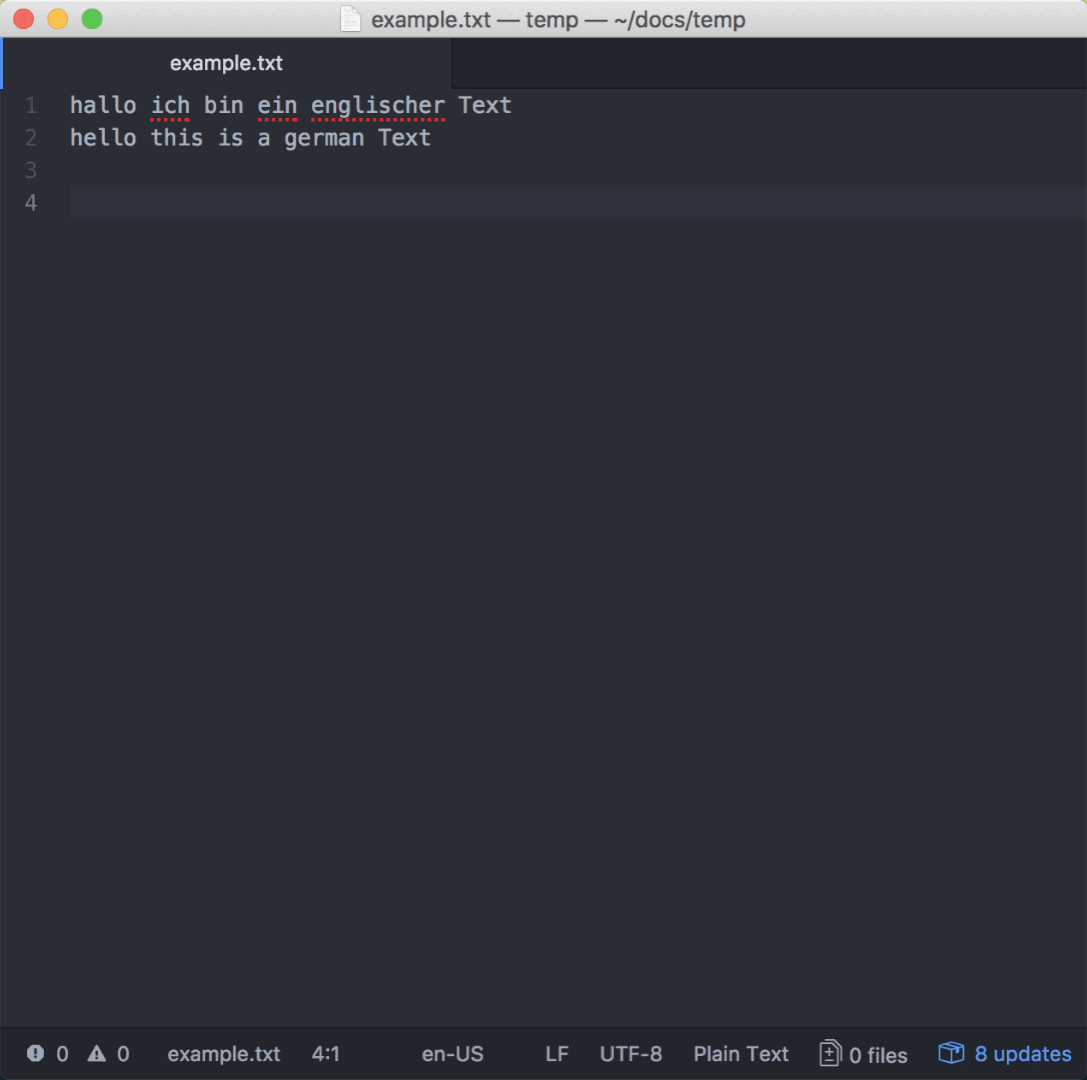Open the UTF-8 encoding selector

631,1054
